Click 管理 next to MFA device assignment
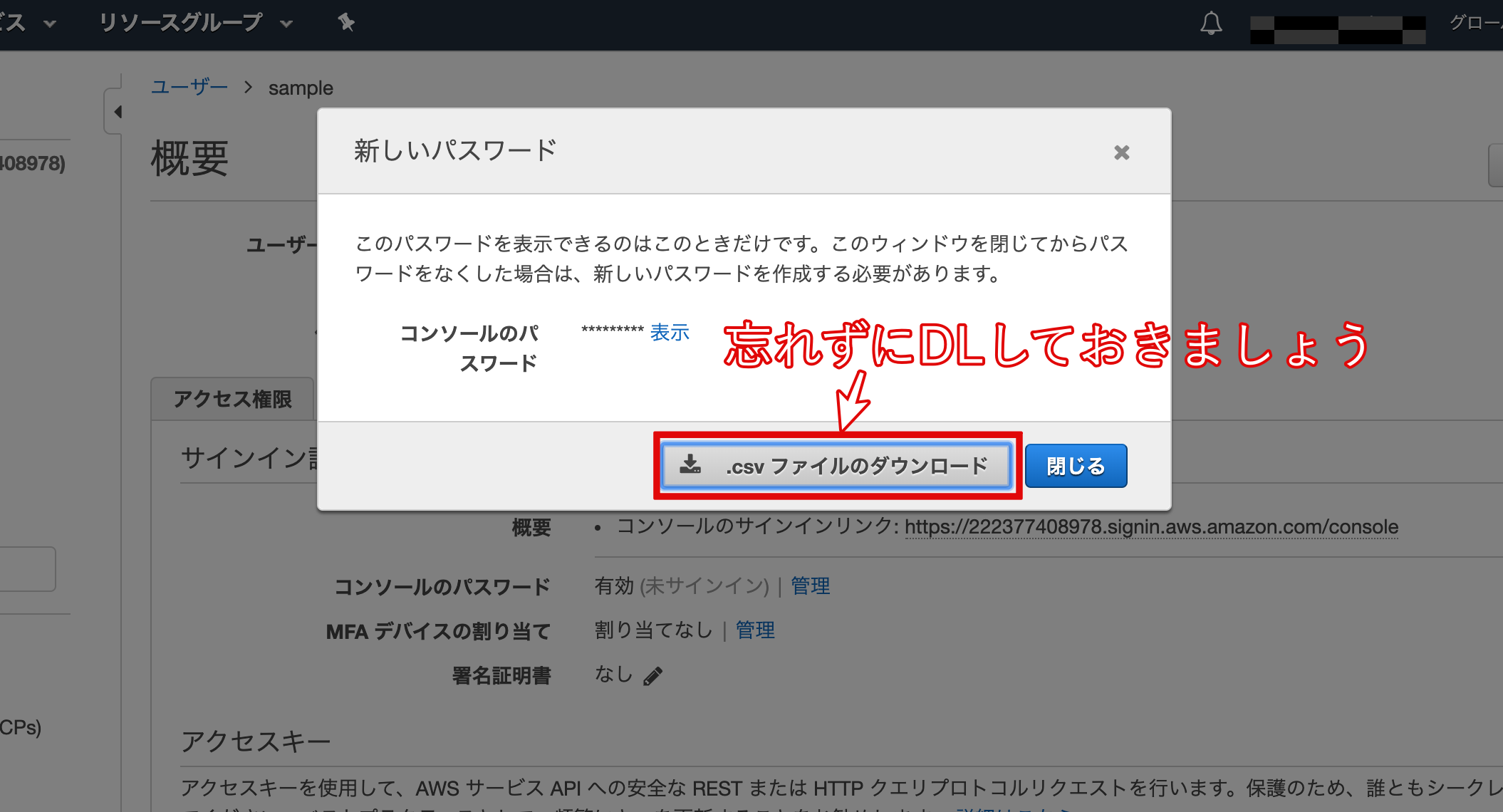The width and height of the screenshot is (1503, 812). [754, 630]
